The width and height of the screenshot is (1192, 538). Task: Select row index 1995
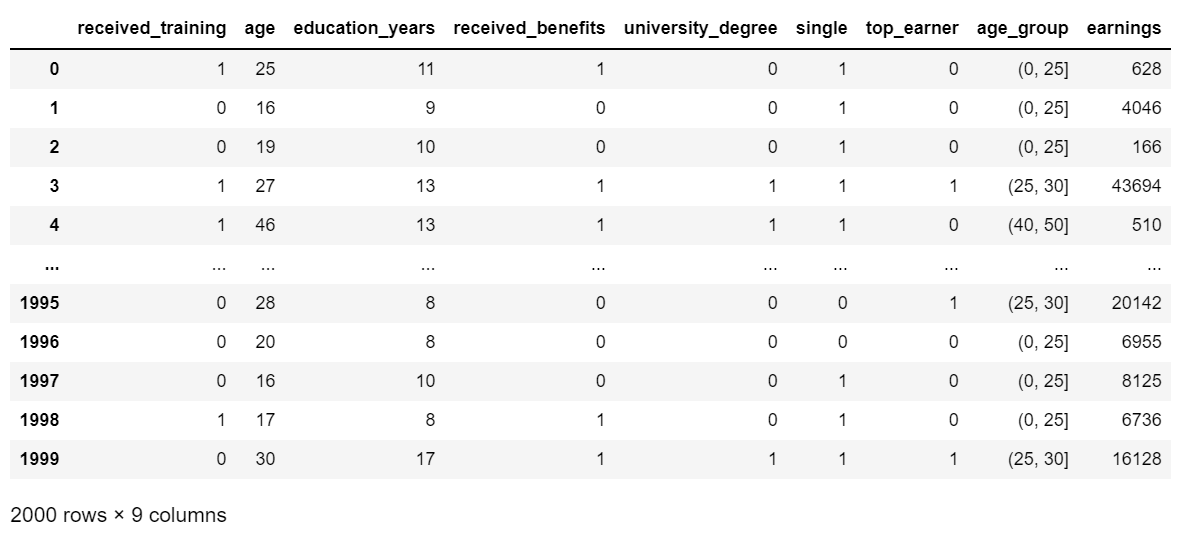pos(40,303)
